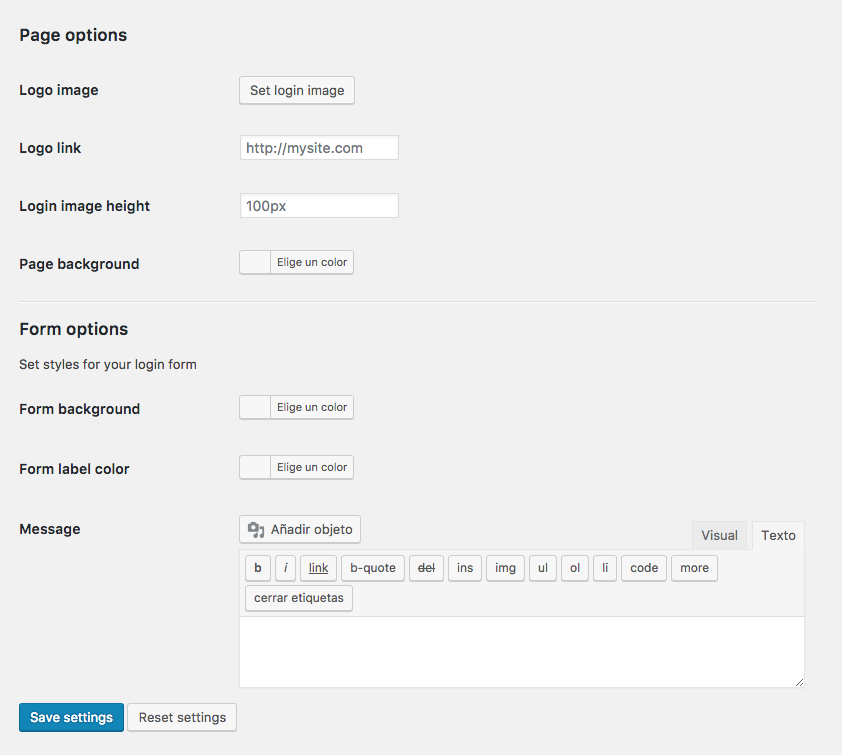
Task: Apply strikethrough with the del quicktag
Action: click(x=426, y=568)
